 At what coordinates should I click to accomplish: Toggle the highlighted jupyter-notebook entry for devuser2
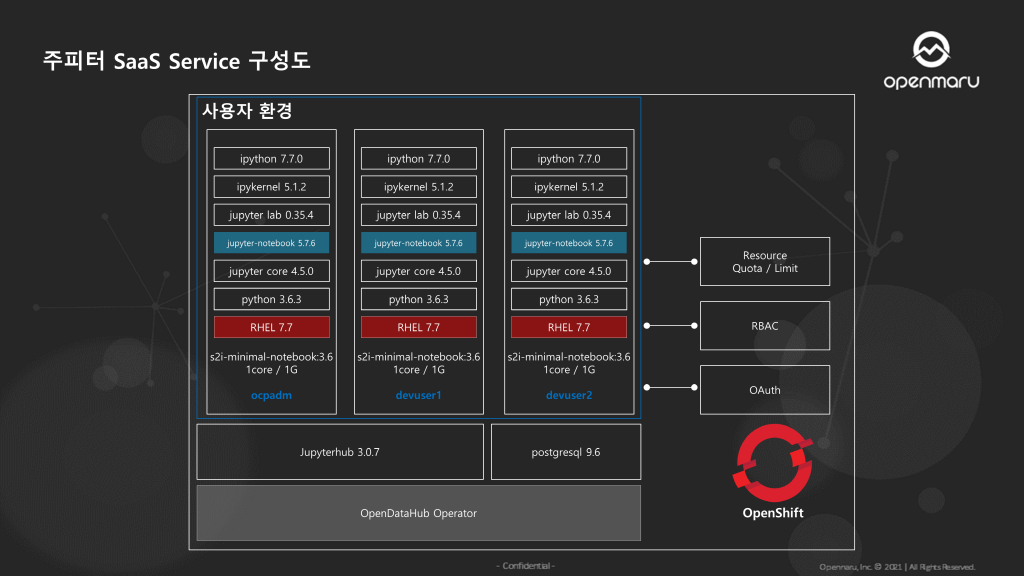point(568,242)
